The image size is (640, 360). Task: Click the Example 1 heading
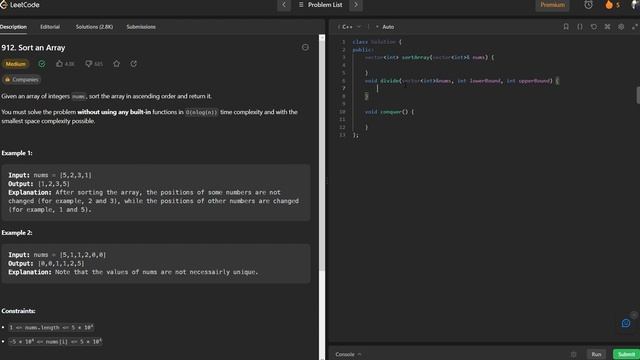(17, 153)
